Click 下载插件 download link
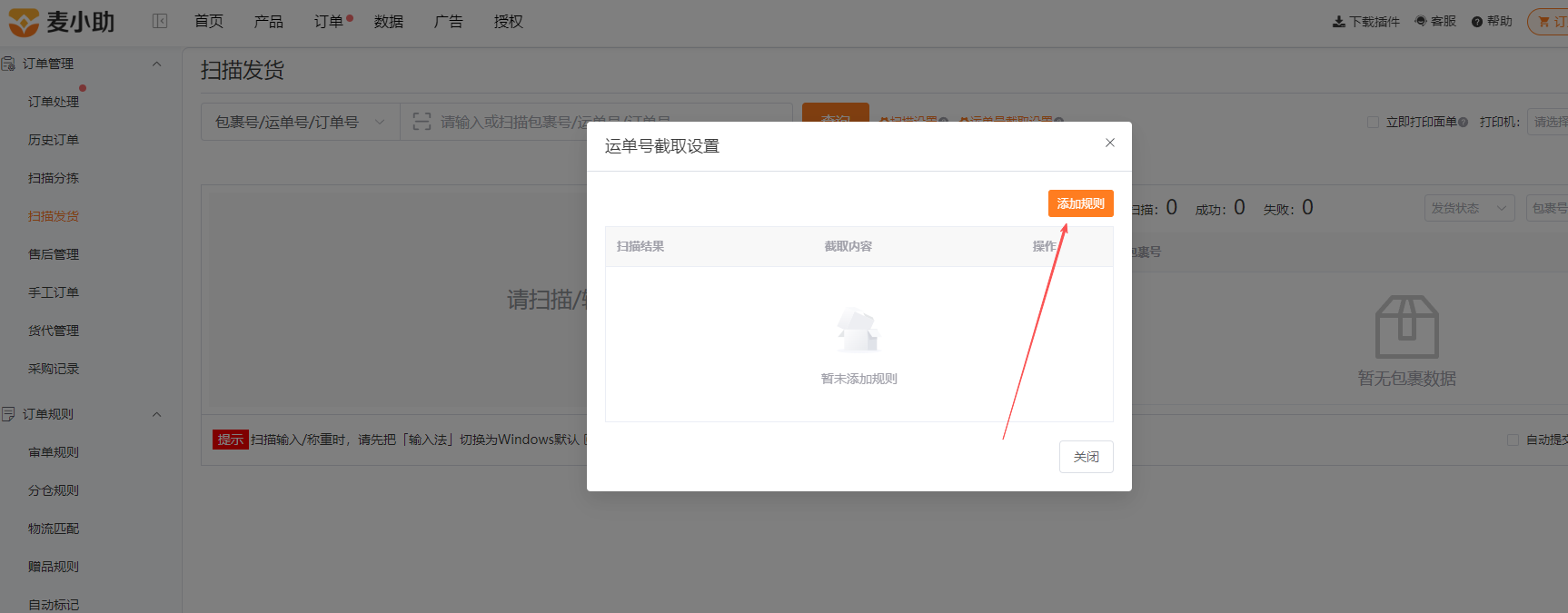This screenshot has height=613, width=1568. pyautogui.click(x=1366, y=21)
